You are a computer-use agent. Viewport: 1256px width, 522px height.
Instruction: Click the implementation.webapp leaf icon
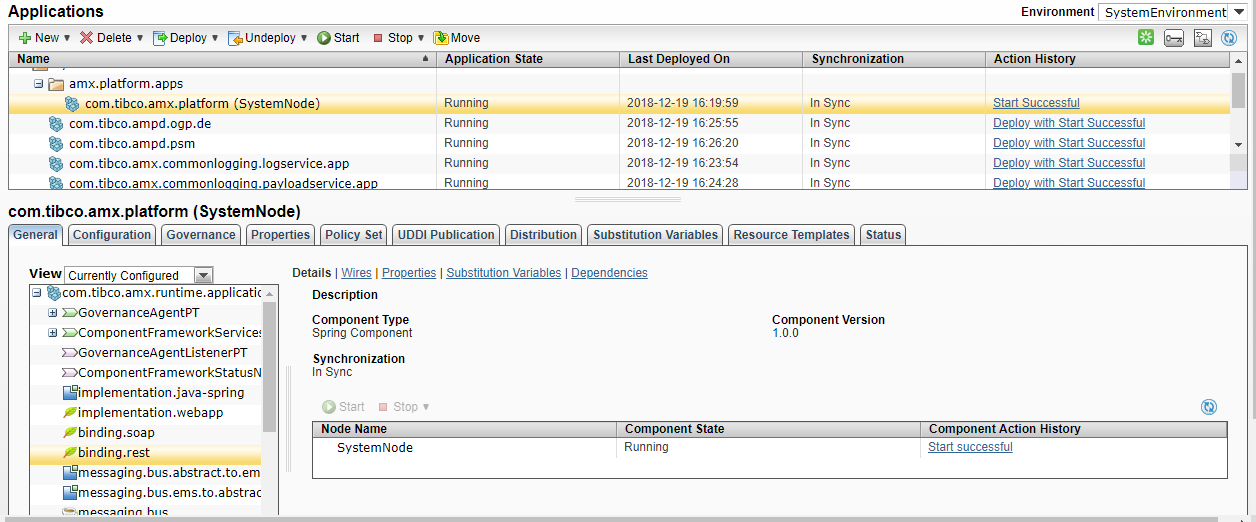coord(70,413)
